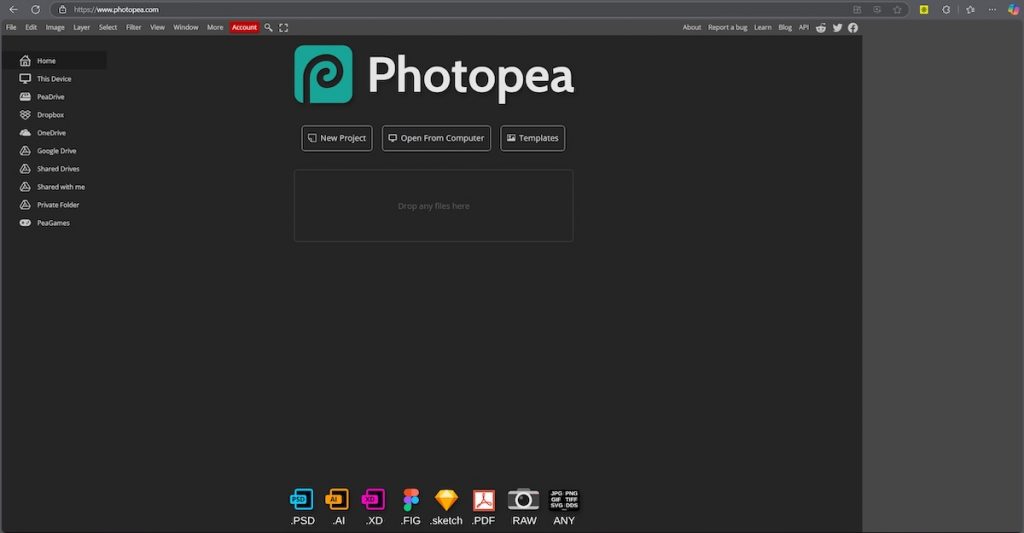Open browser settings ellipsis menu

[992, 10]
